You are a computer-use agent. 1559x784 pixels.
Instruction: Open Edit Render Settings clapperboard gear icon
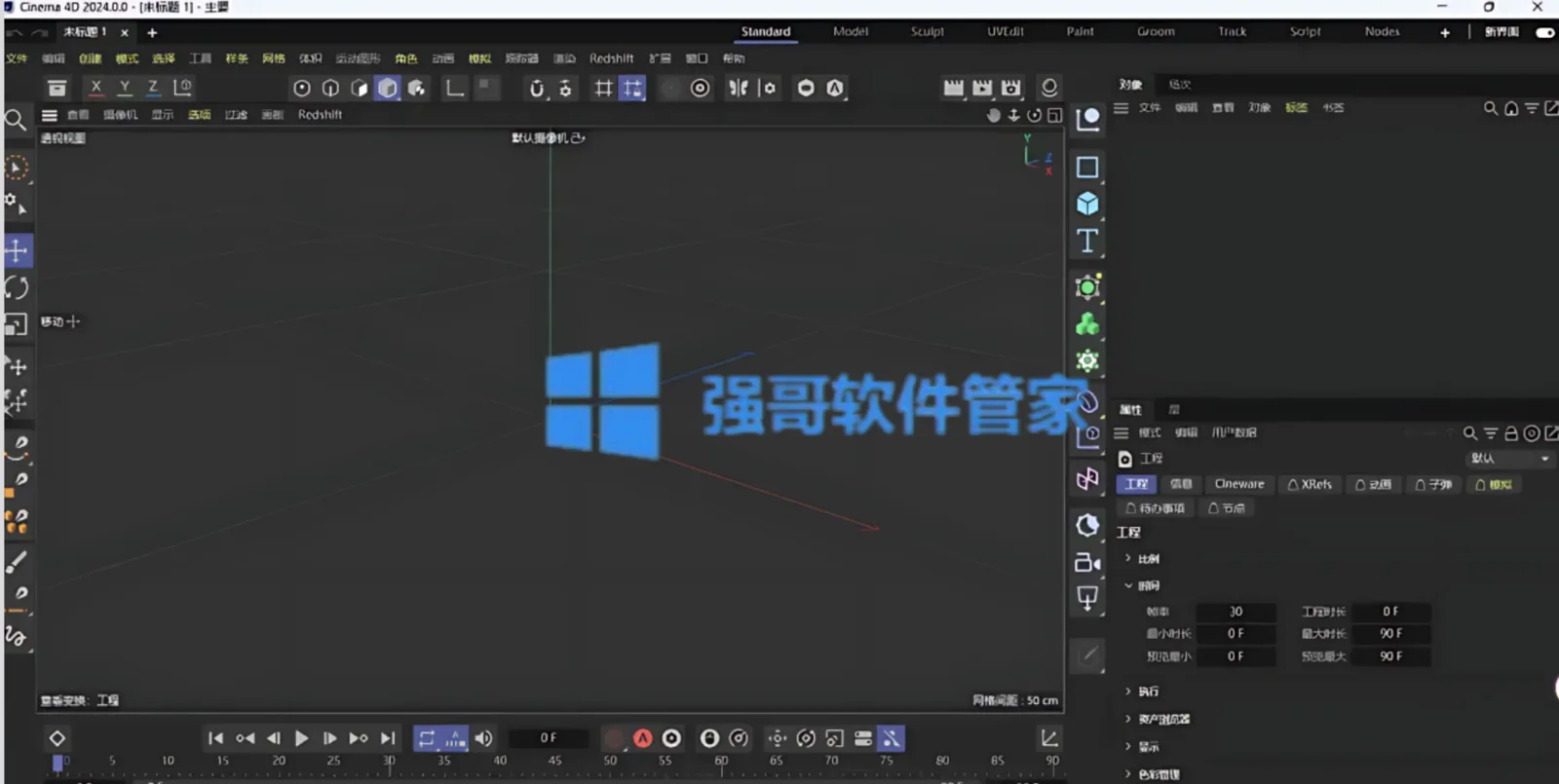coord(1011,89)
